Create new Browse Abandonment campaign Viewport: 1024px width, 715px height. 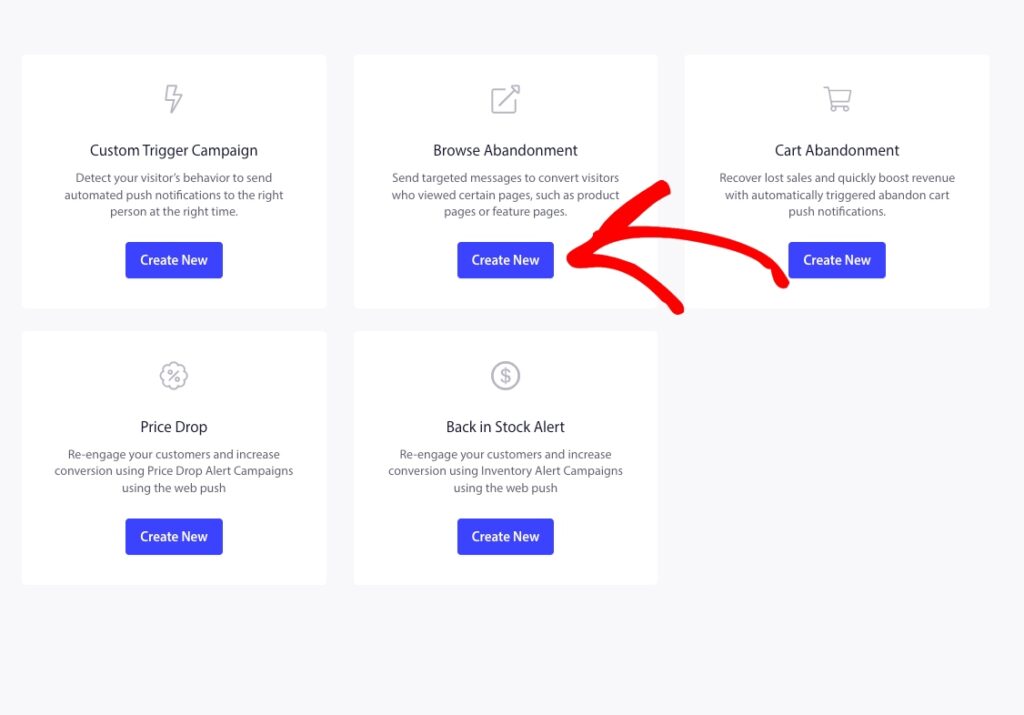[505, 260]
